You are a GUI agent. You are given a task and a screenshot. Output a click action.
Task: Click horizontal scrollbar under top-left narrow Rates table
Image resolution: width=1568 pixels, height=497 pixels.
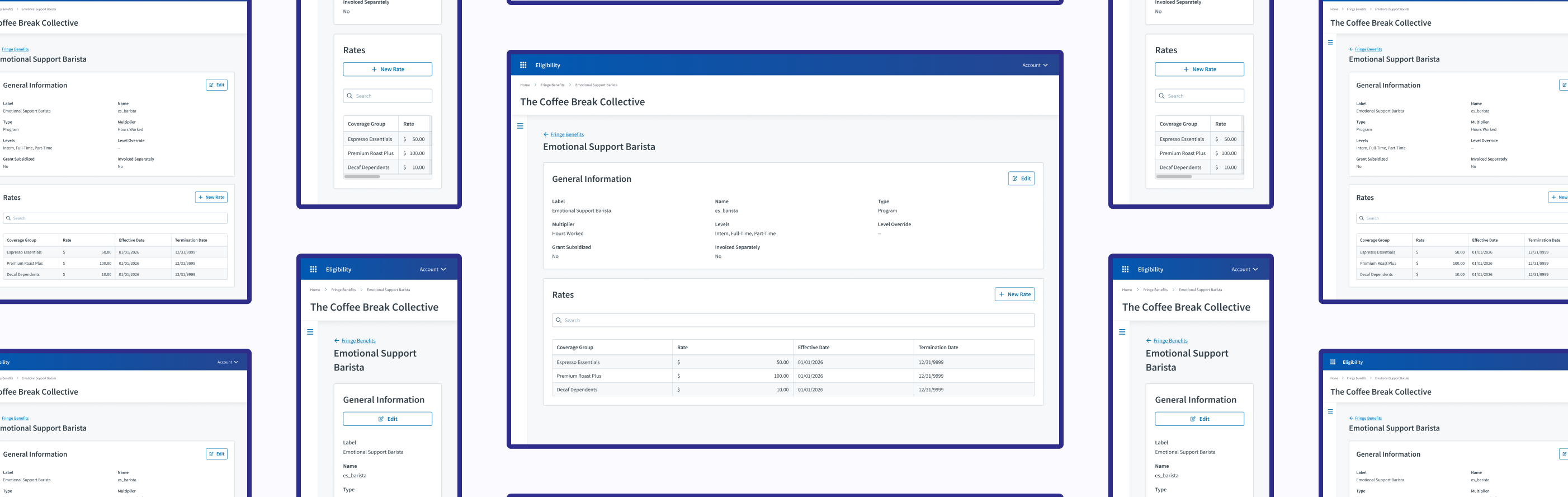[362, 177]
